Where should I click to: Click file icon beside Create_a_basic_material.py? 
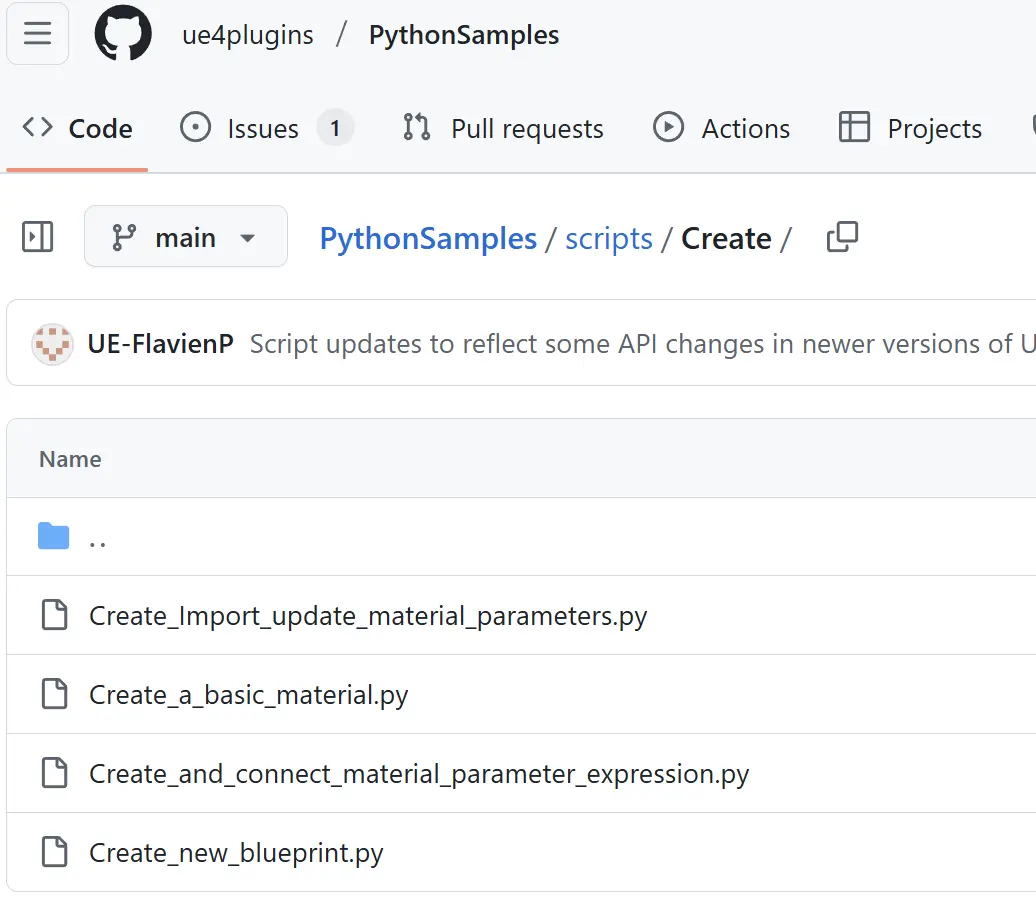[53, 695]
